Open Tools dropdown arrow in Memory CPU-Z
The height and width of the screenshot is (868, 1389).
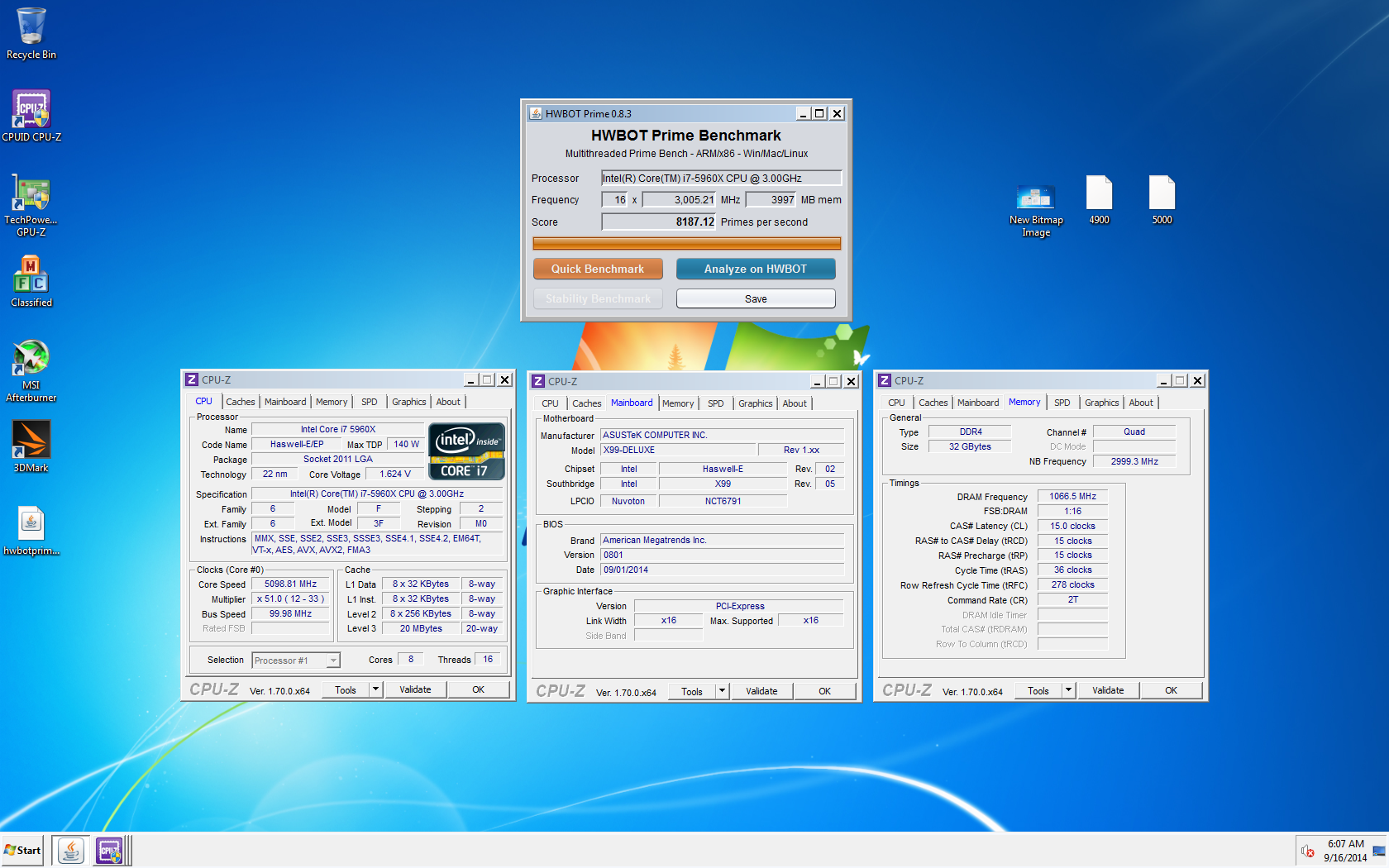[1068, 690]
